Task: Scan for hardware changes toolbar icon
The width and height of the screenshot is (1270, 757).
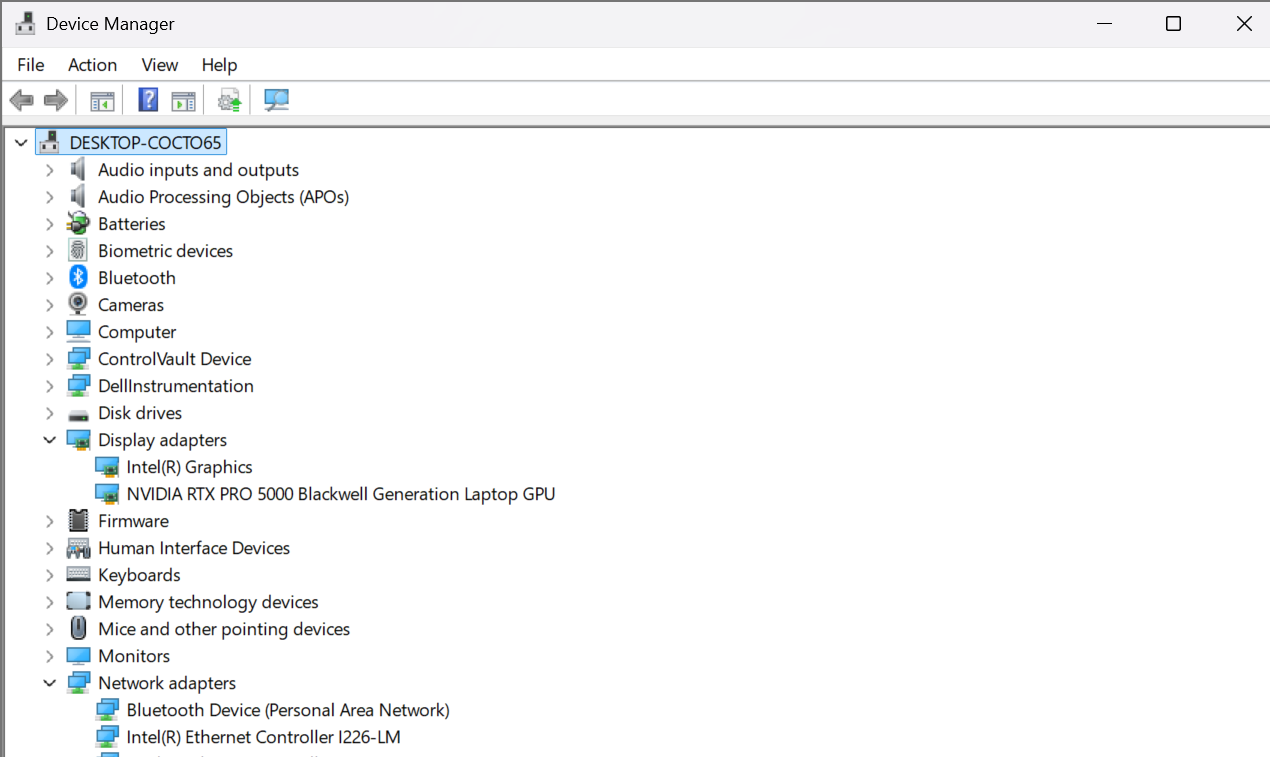Action: pyautogui.click(x=276, y=100)
